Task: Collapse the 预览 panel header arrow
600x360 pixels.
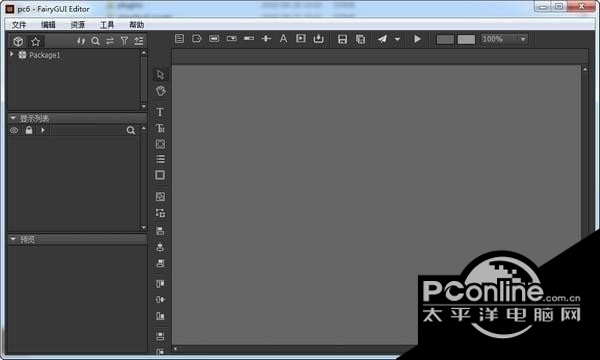Action: [x=13, y=239]
